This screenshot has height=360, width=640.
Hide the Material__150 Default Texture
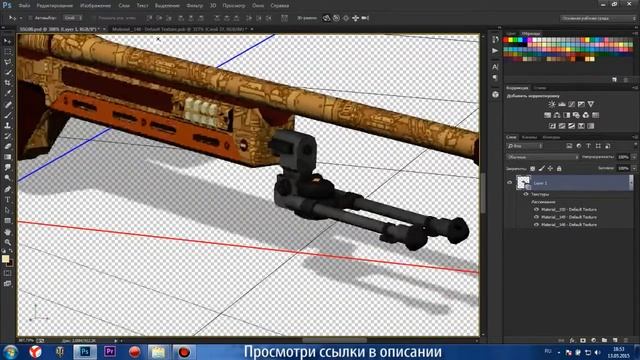tap(536, 209)
